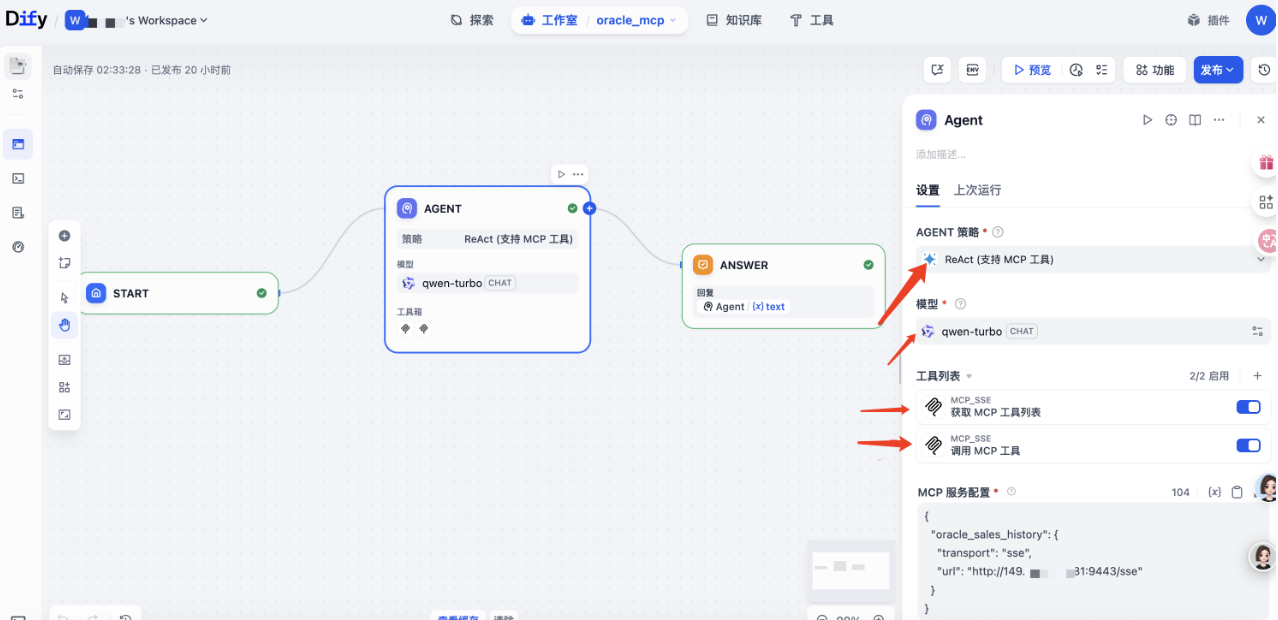The image size is (1278, 620).
Task: Click the add node plus icon
Action: [64, 235]
